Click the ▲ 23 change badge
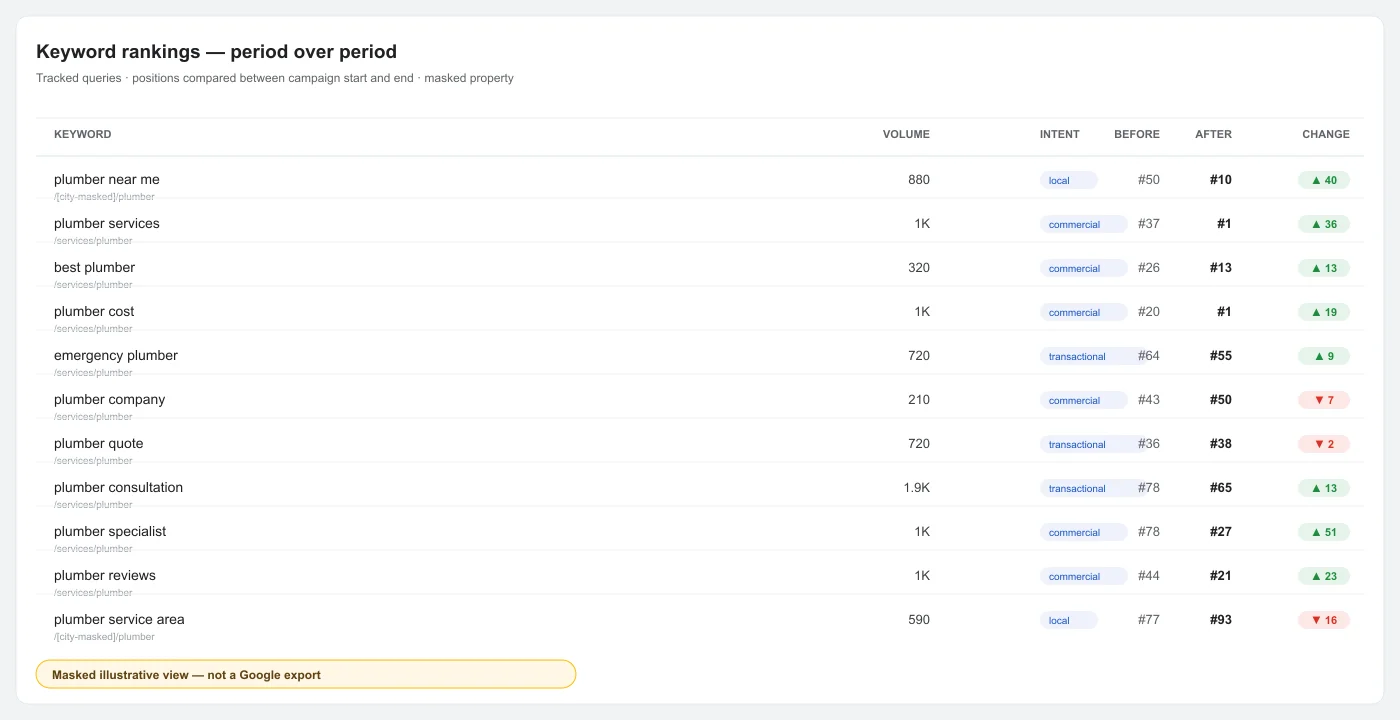The width and height of the screenshot is (1400, 720). (x=1324, y=576)
